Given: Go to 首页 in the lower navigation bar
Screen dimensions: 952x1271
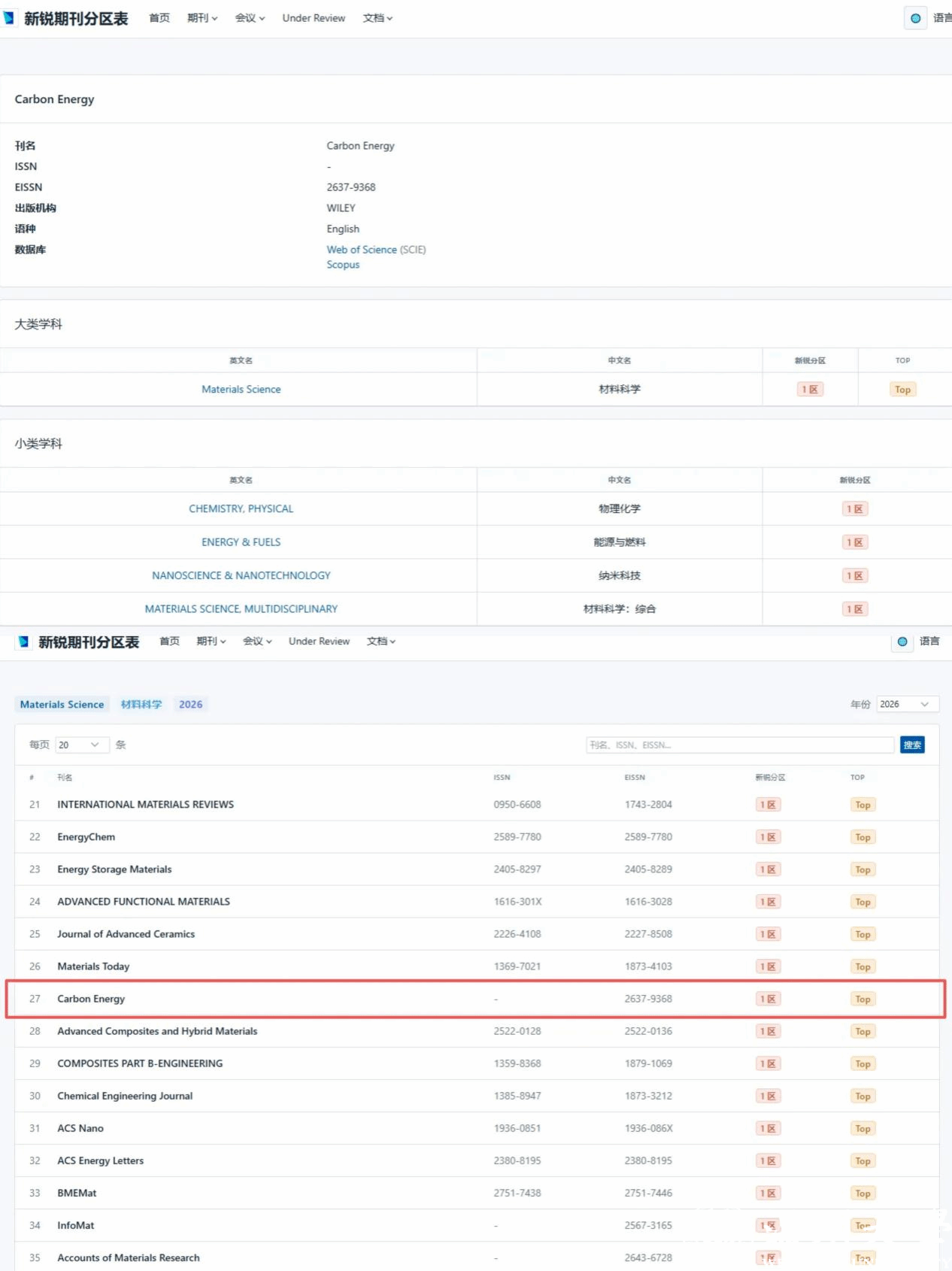Looking at the screenshot, I should (x=169, y=642).
